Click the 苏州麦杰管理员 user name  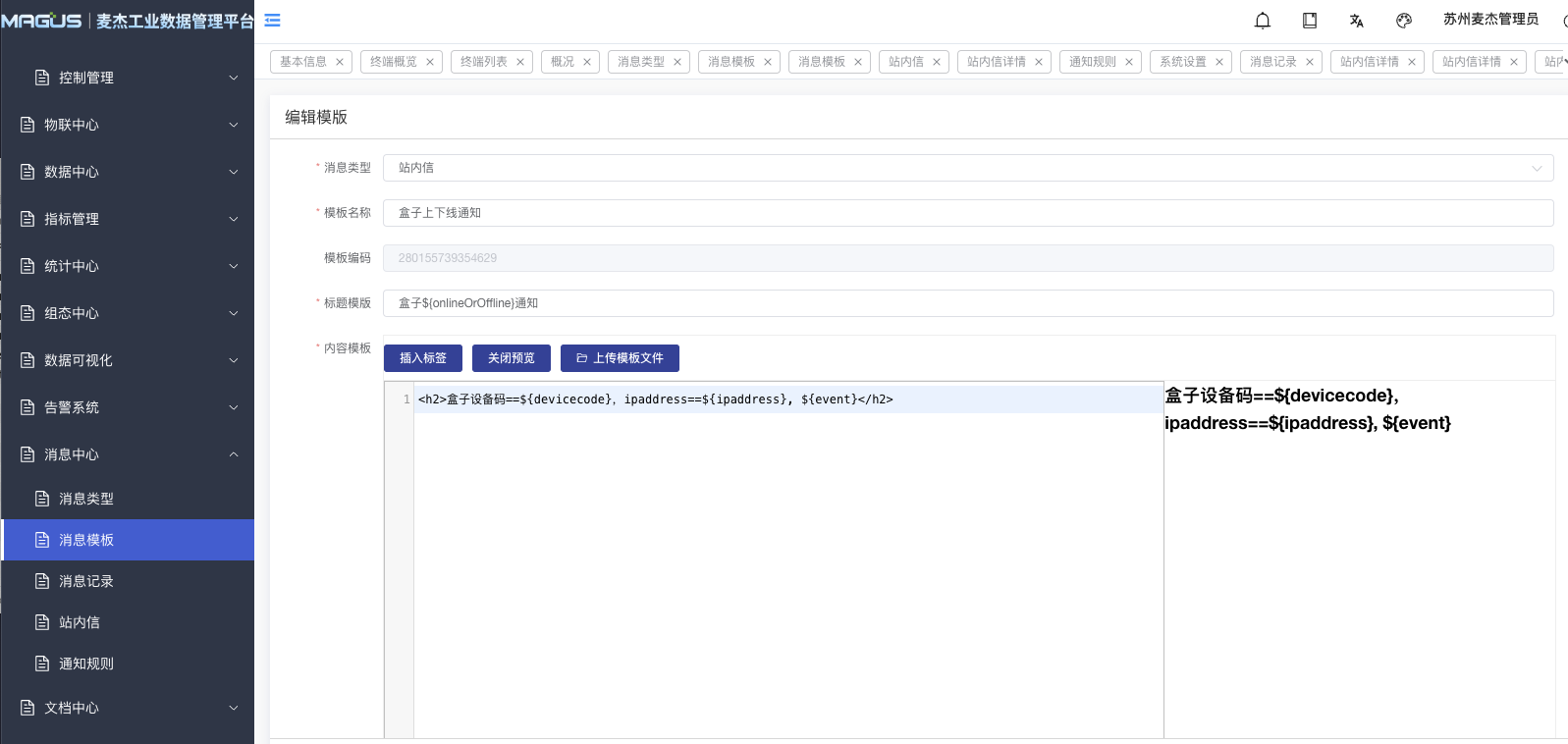(x=1490, y=20)
